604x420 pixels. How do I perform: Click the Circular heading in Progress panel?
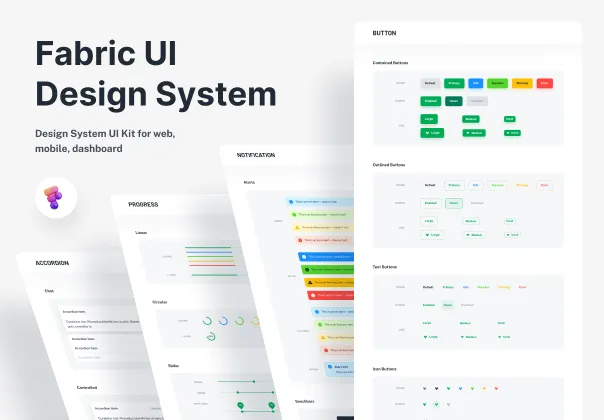pos(159,302)
